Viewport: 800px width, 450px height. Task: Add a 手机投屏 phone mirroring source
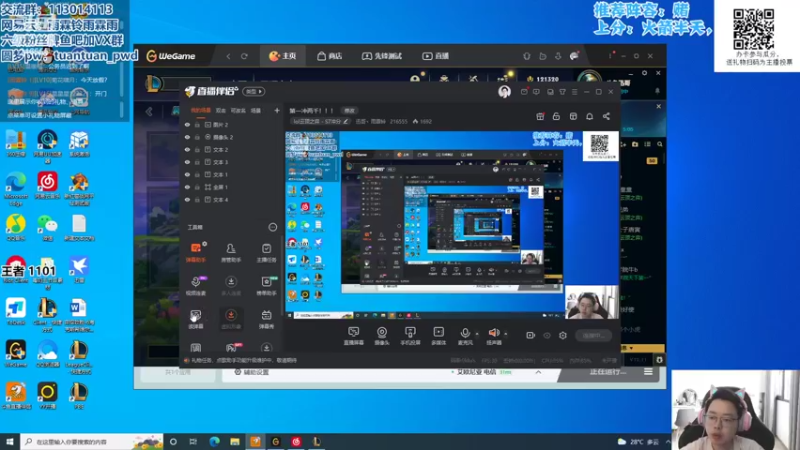[x=410, y=336]
